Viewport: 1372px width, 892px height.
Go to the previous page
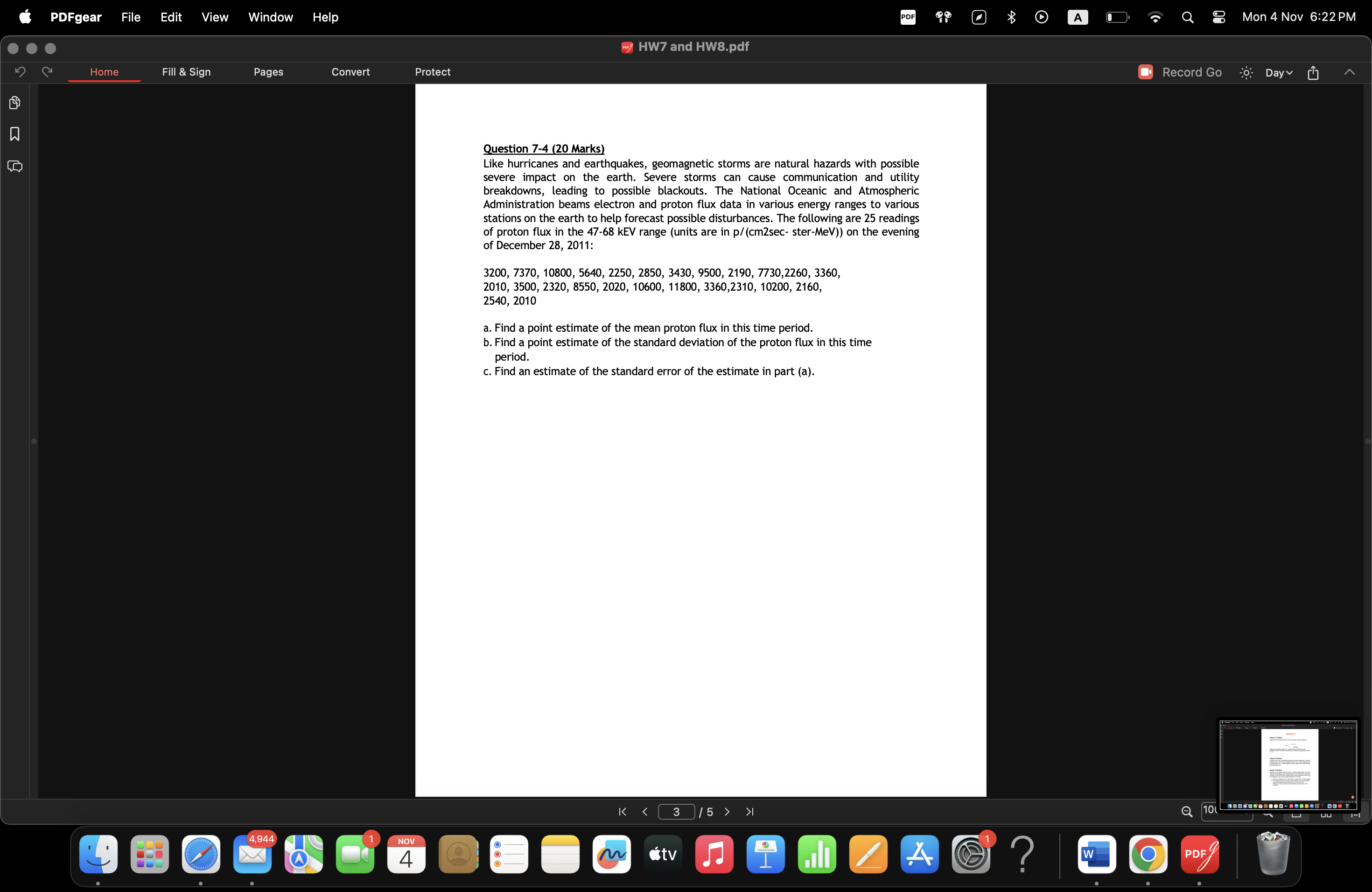[644, 811]
